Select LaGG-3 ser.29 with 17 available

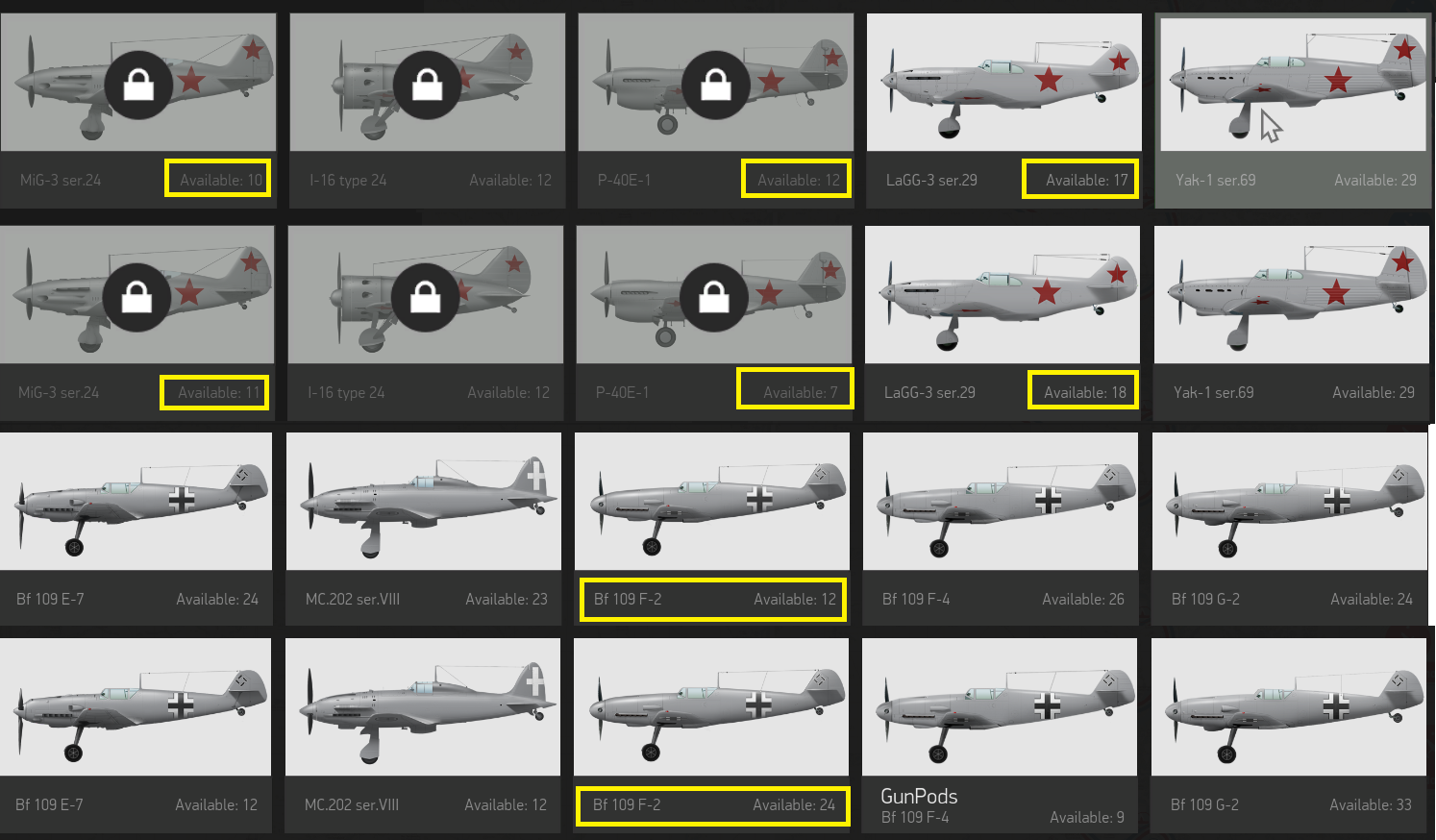coord(1004,111)
